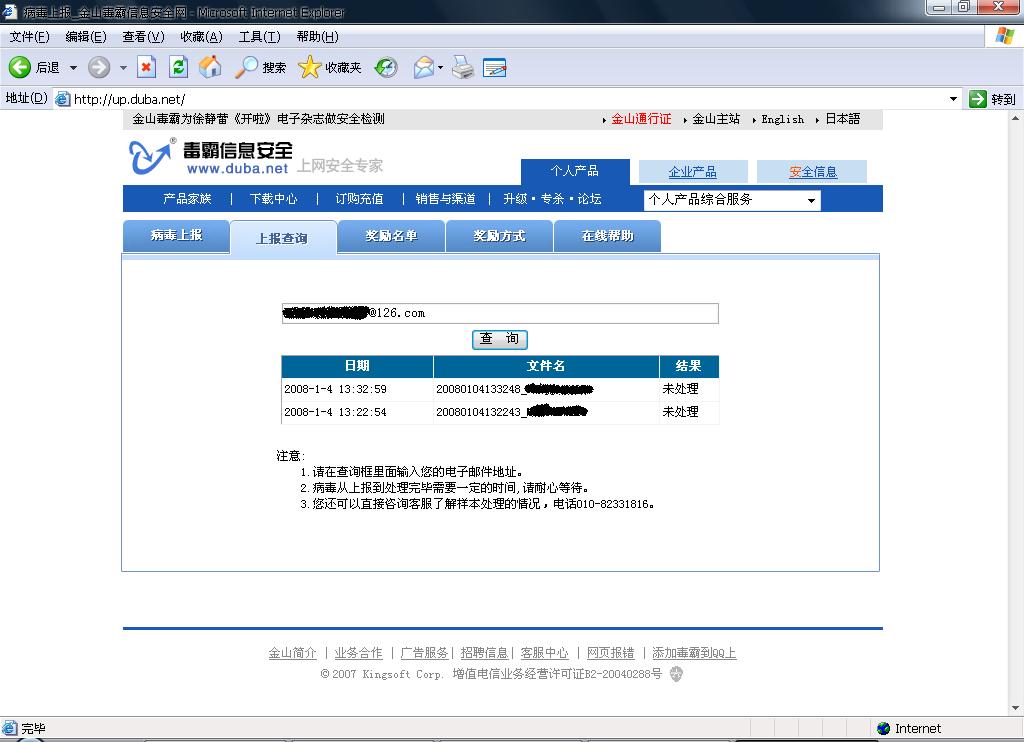Click the History icon in the toolbar
1024x742 pixels.
tap(386, 67)
